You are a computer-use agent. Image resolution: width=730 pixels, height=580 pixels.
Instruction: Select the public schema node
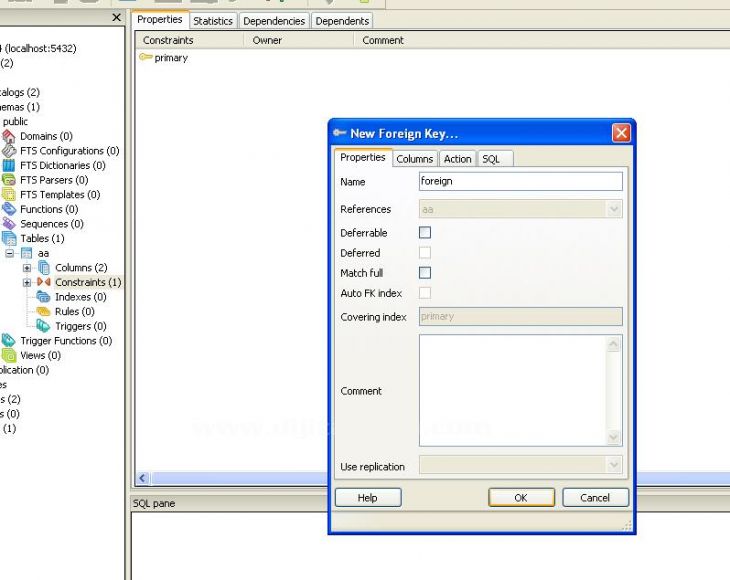coord(15,121)
